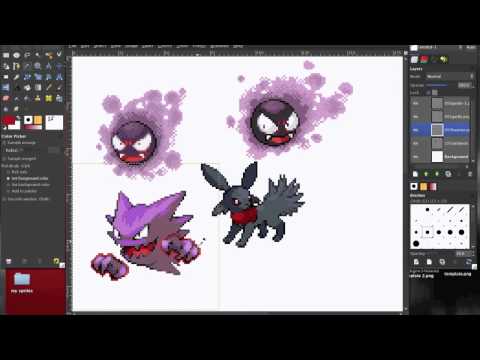The image size is (480, 360).
Task: Raise the selected layer with green up arrow
Action: [x=426, y=174]
